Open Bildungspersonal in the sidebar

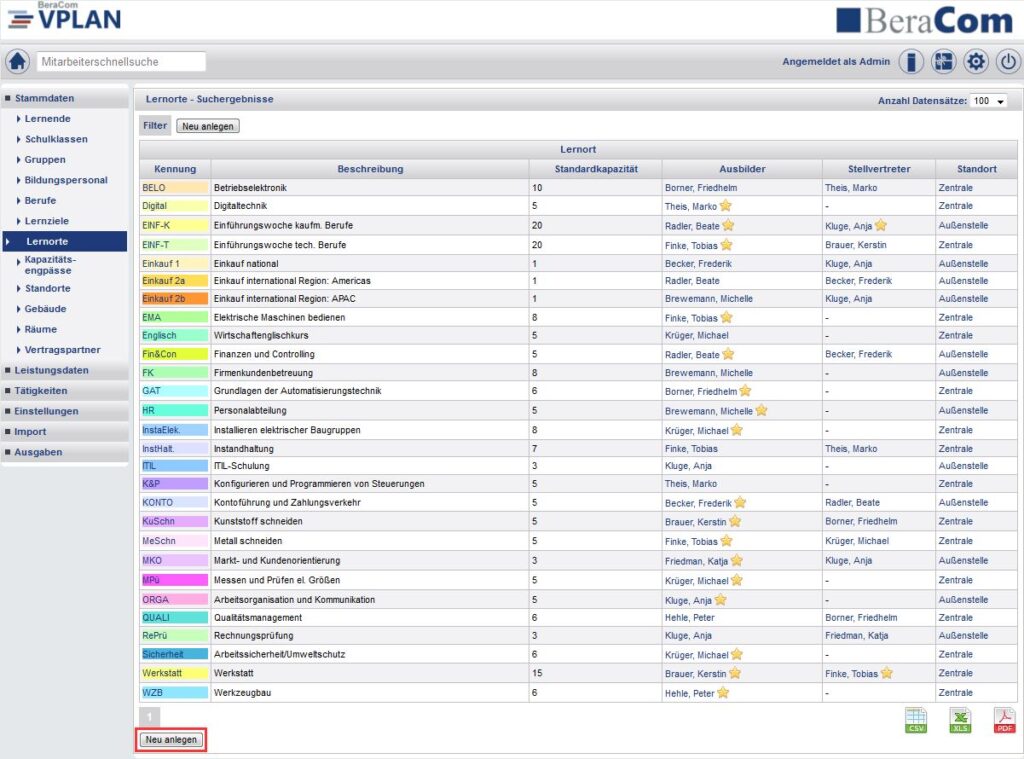[x=66, y=180]
